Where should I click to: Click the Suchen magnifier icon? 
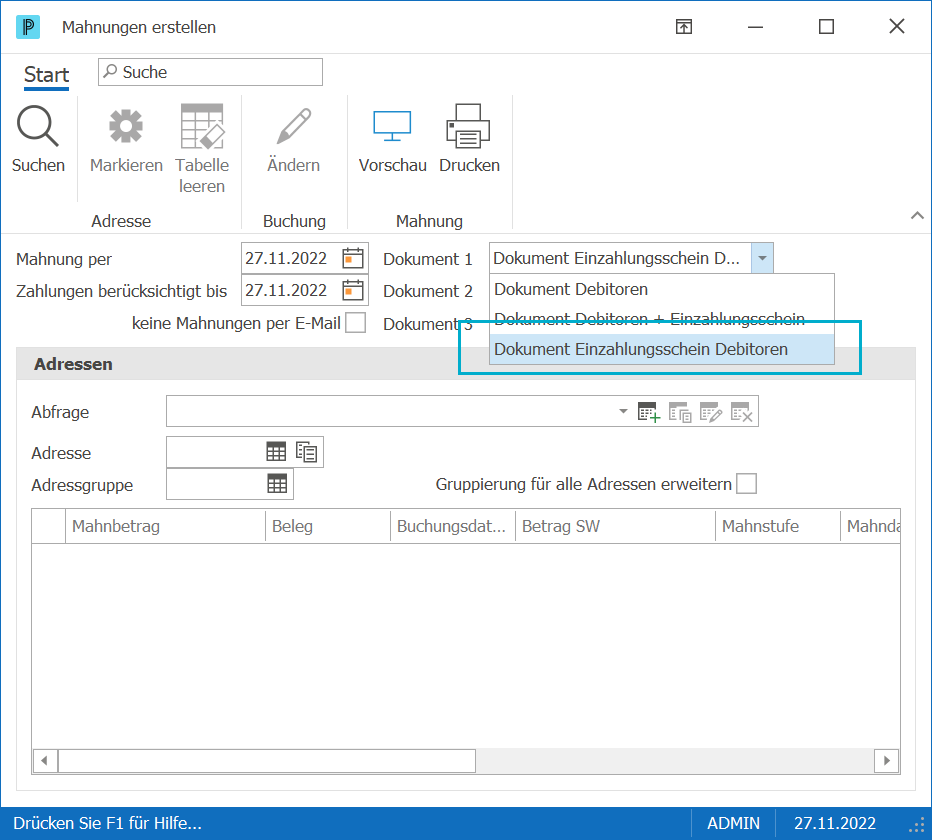point(37,126)
